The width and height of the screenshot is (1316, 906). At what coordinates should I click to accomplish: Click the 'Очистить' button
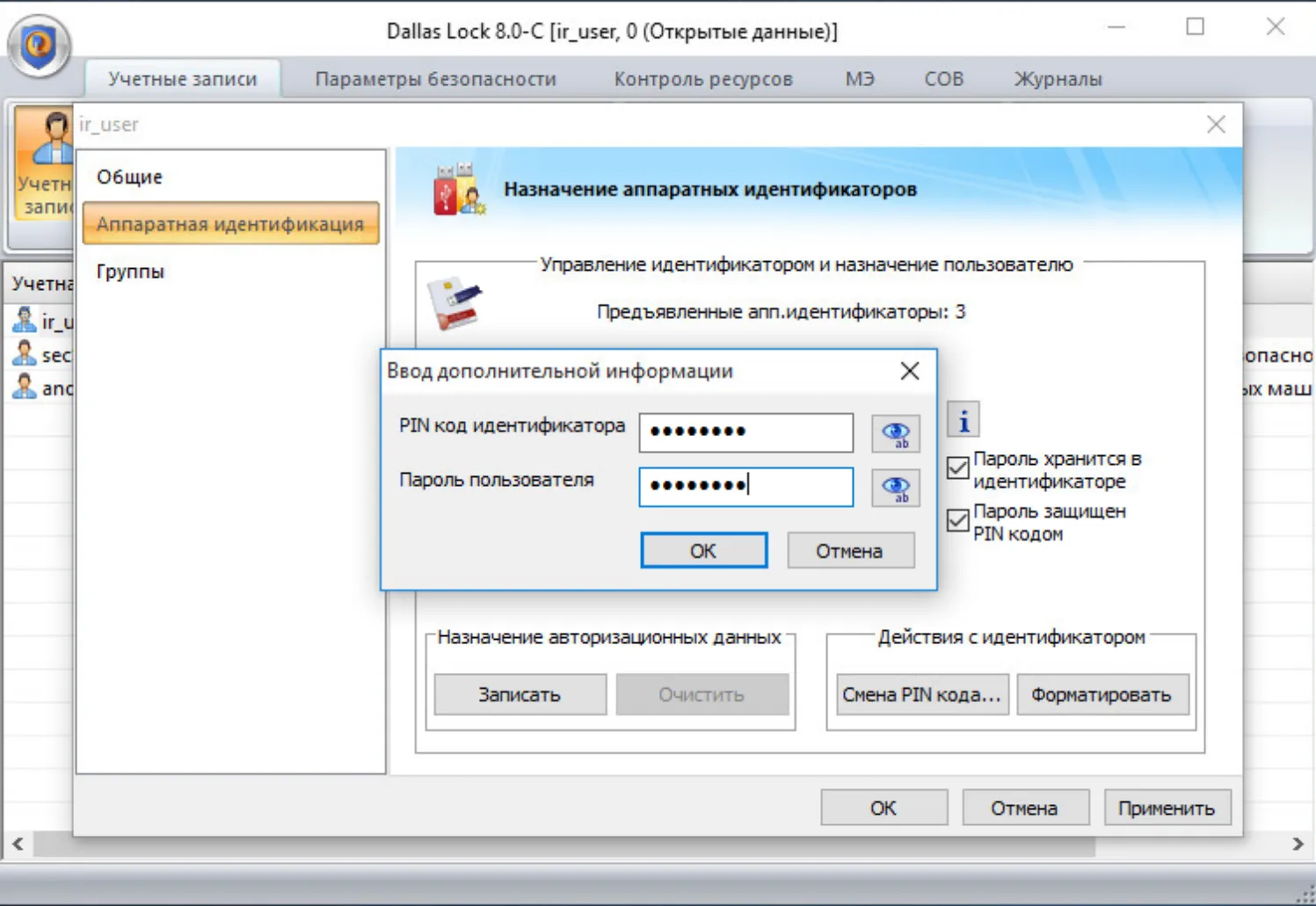[702, 694]
